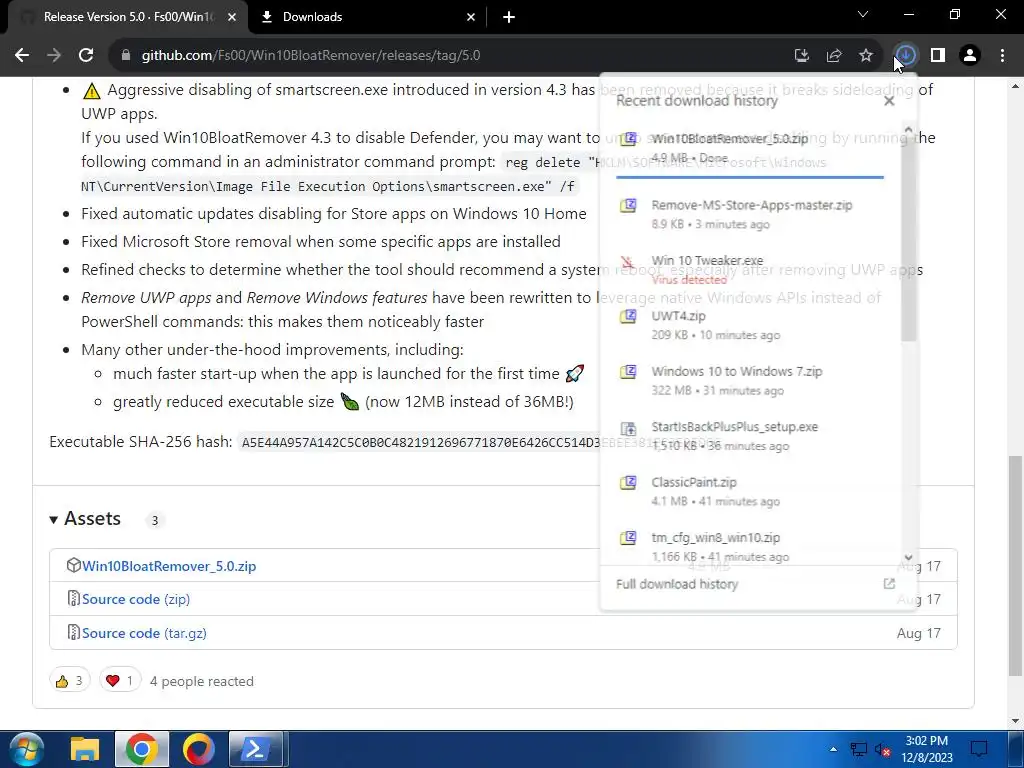Close the Downloads tab
1024x768 pixels.
coord(471,17)
